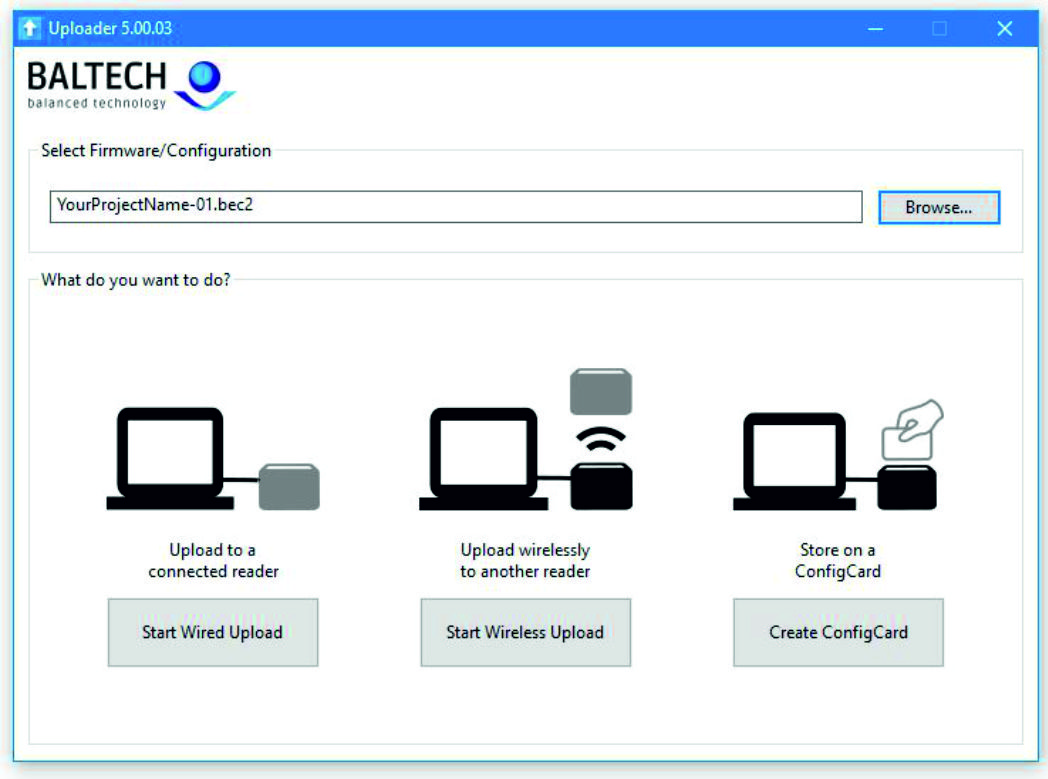Click the 'Select Firmware/Configuration' group label
The image size is (1048, 779).
pyautogui.click(x=156, y=151)
